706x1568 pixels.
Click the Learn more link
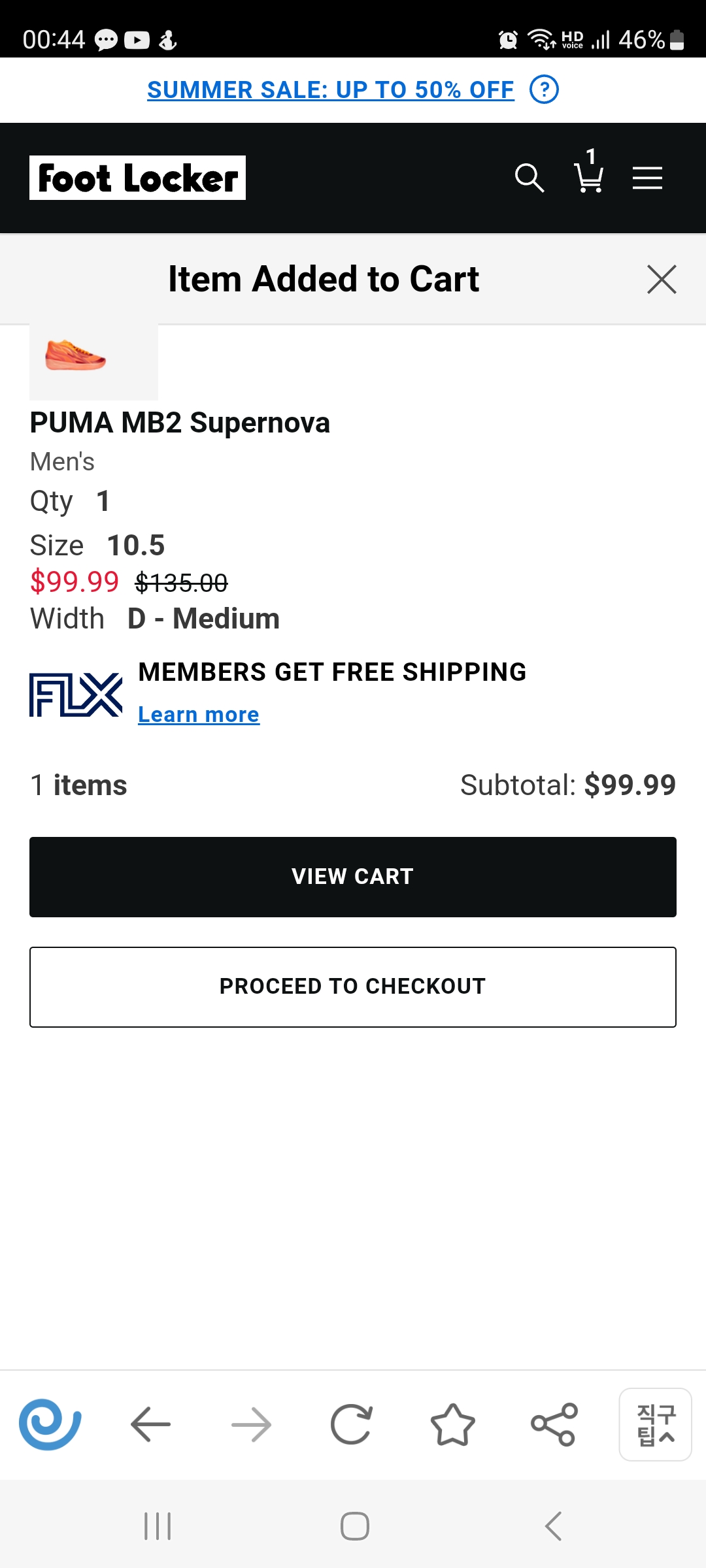[199, 715]
